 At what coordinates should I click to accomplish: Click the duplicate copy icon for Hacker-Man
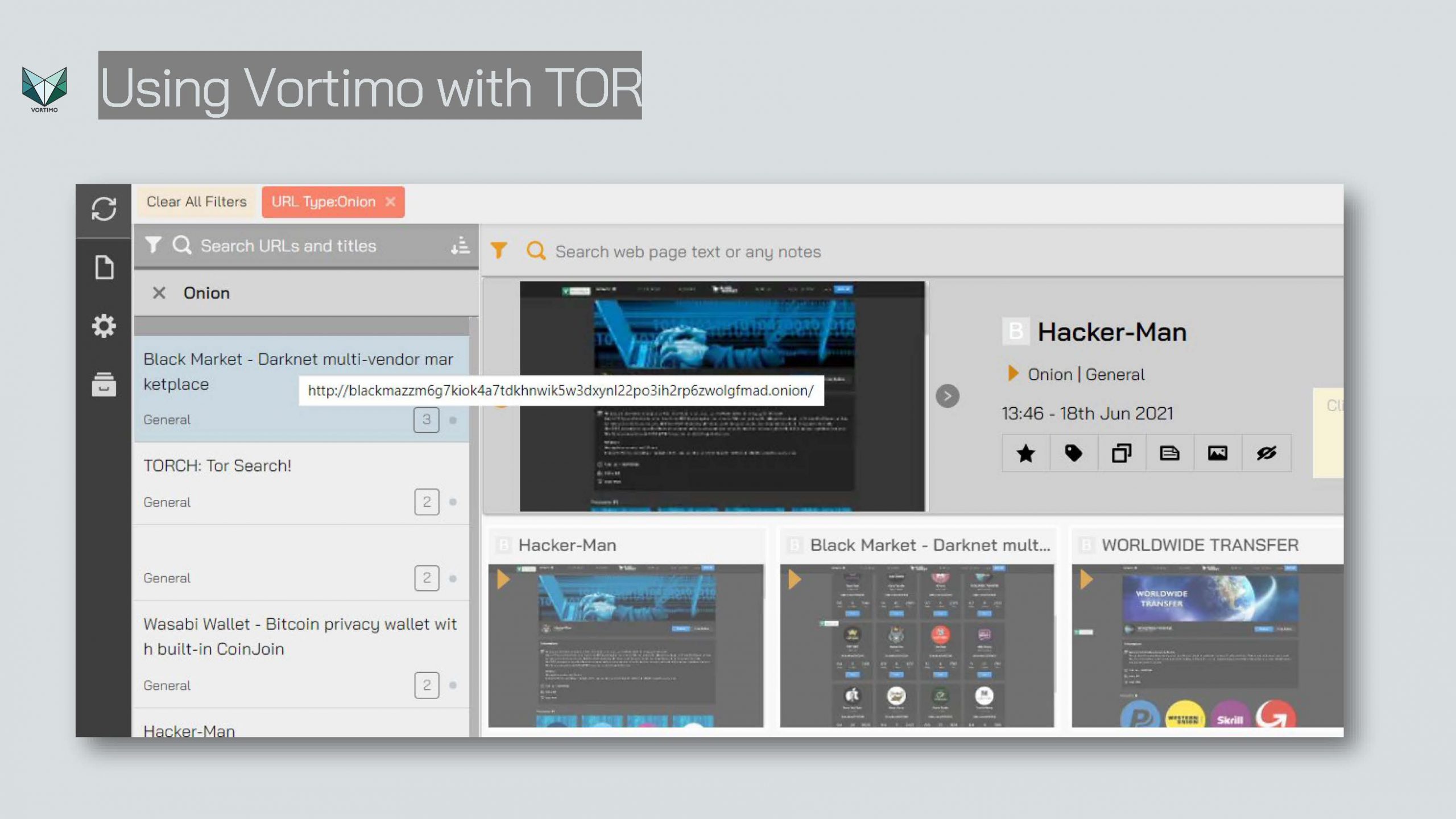(1122, 453)
